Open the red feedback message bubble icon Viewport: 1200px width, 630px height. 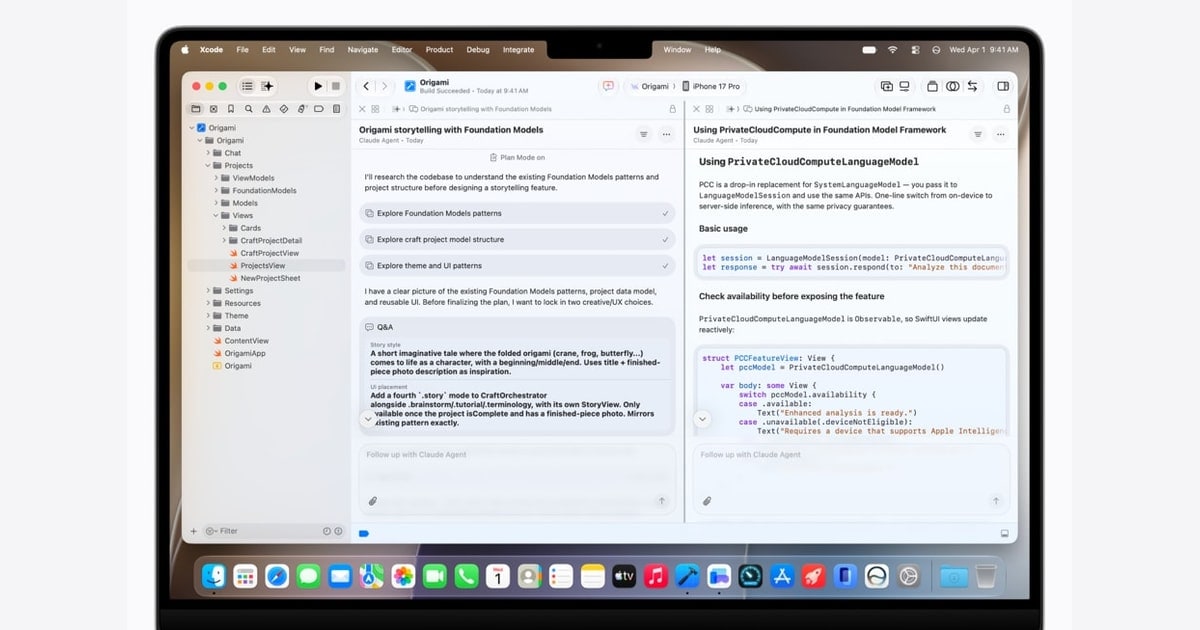coord(607,86)
